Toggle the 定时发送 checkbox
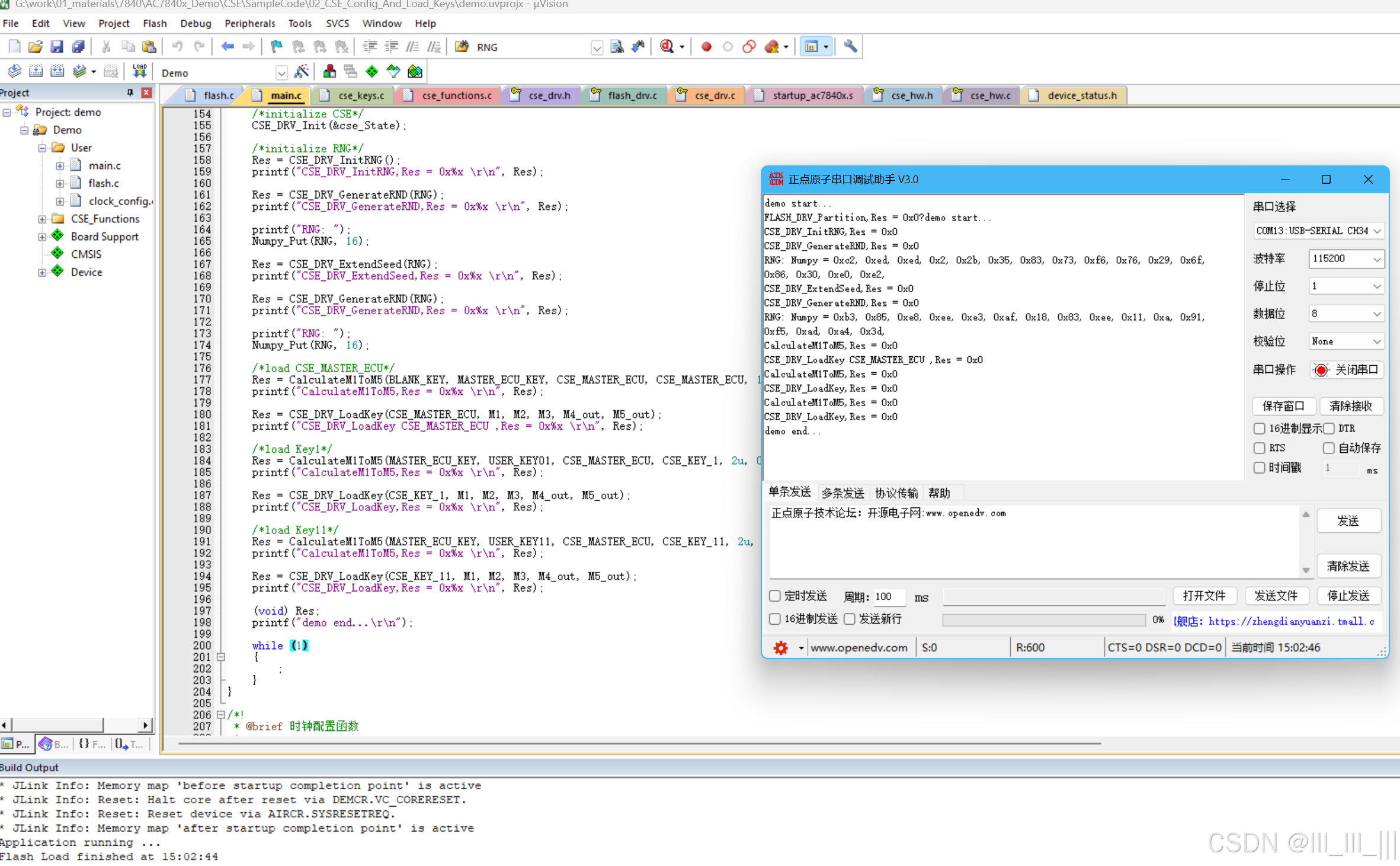Image resolution: width=1400 pixels, height=866 pixels. [775, 596]
